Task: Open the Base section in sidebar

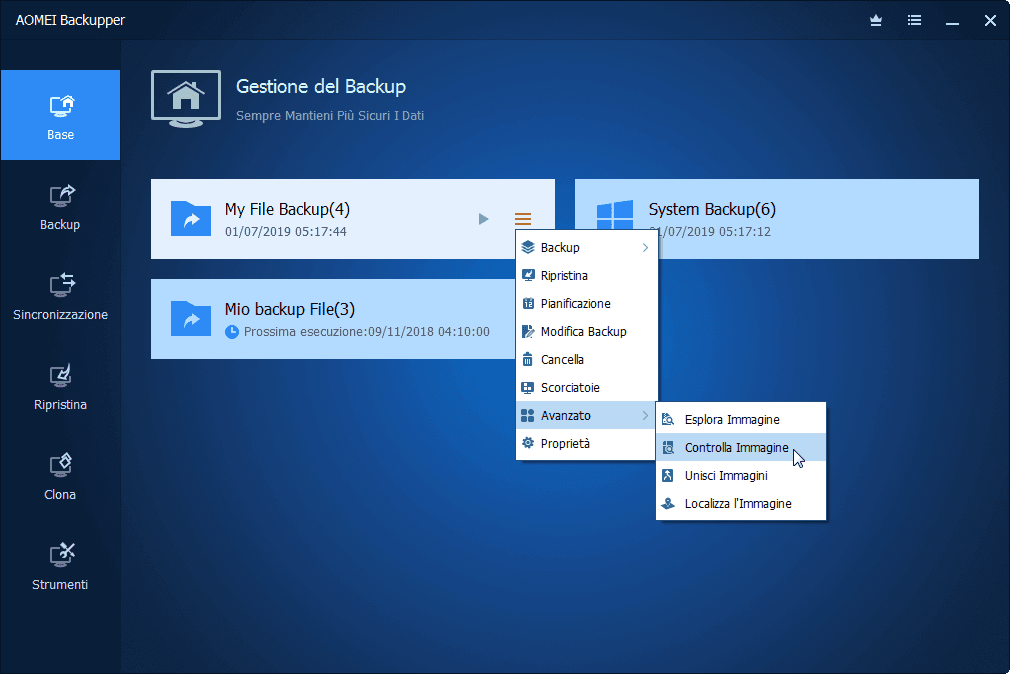Action: pos(60,115)
